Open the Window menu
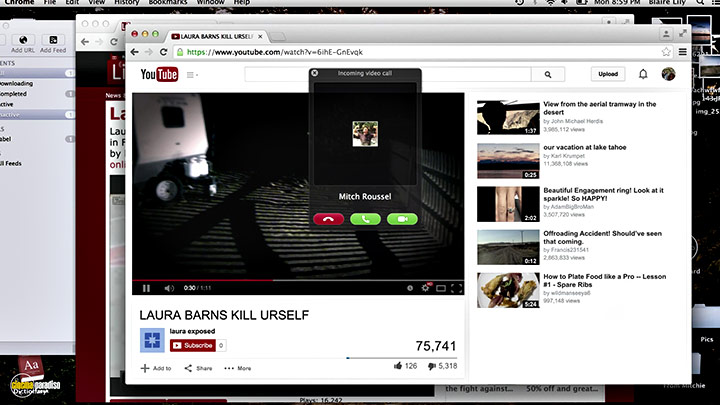The height and width of the screenshot is (405, 720). (210, 2)
